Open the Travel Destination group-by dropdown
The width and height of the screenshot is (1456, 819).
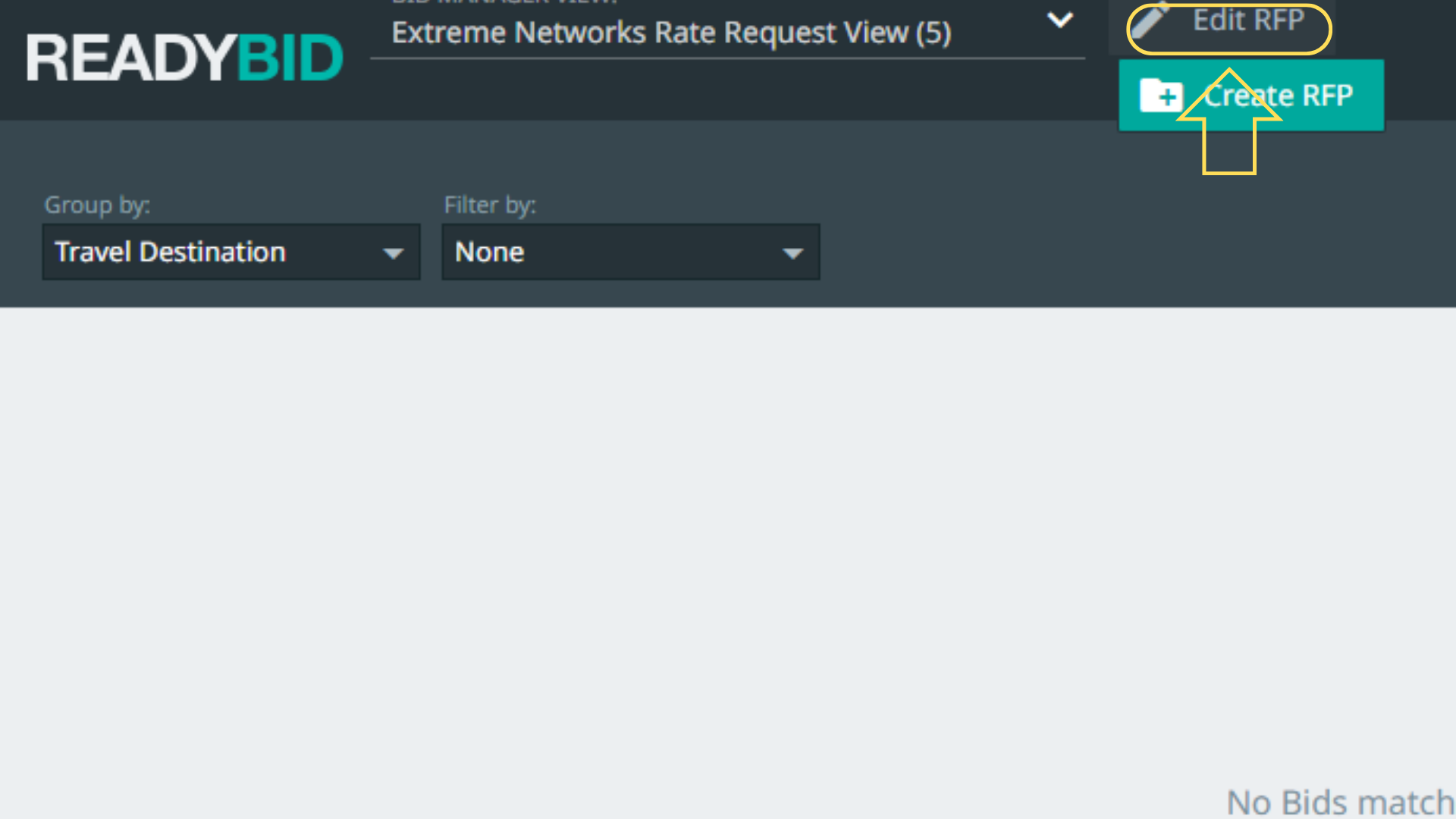coord(231,252)
